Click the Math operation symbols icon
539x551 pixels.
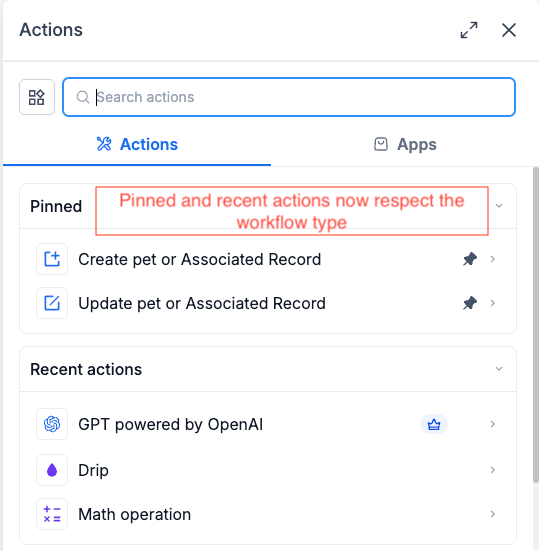[x=52, y=514]
